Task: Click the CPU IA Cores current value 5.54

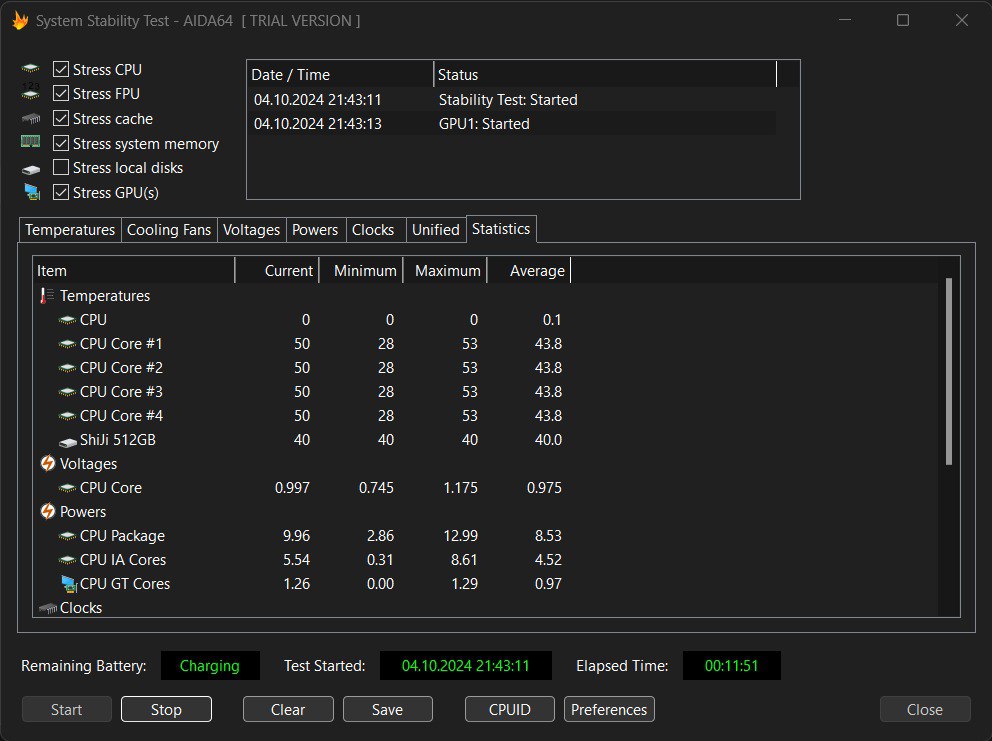Action: (x=296, y=560)
